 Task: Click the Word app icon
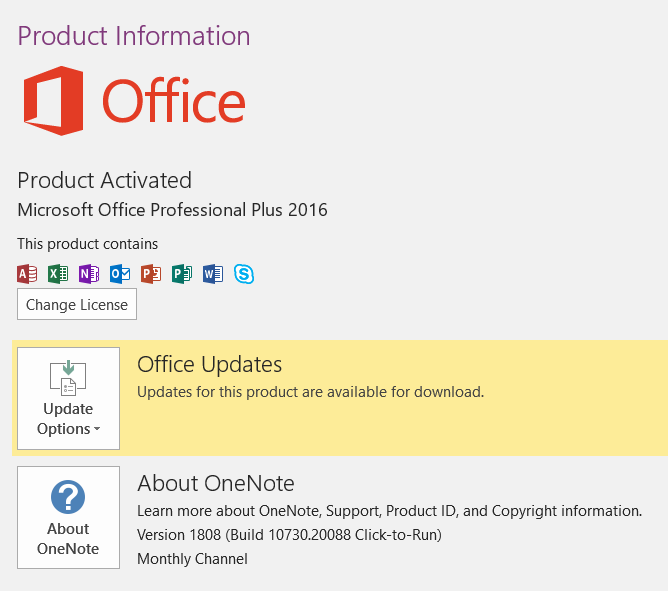click(213, 274)
